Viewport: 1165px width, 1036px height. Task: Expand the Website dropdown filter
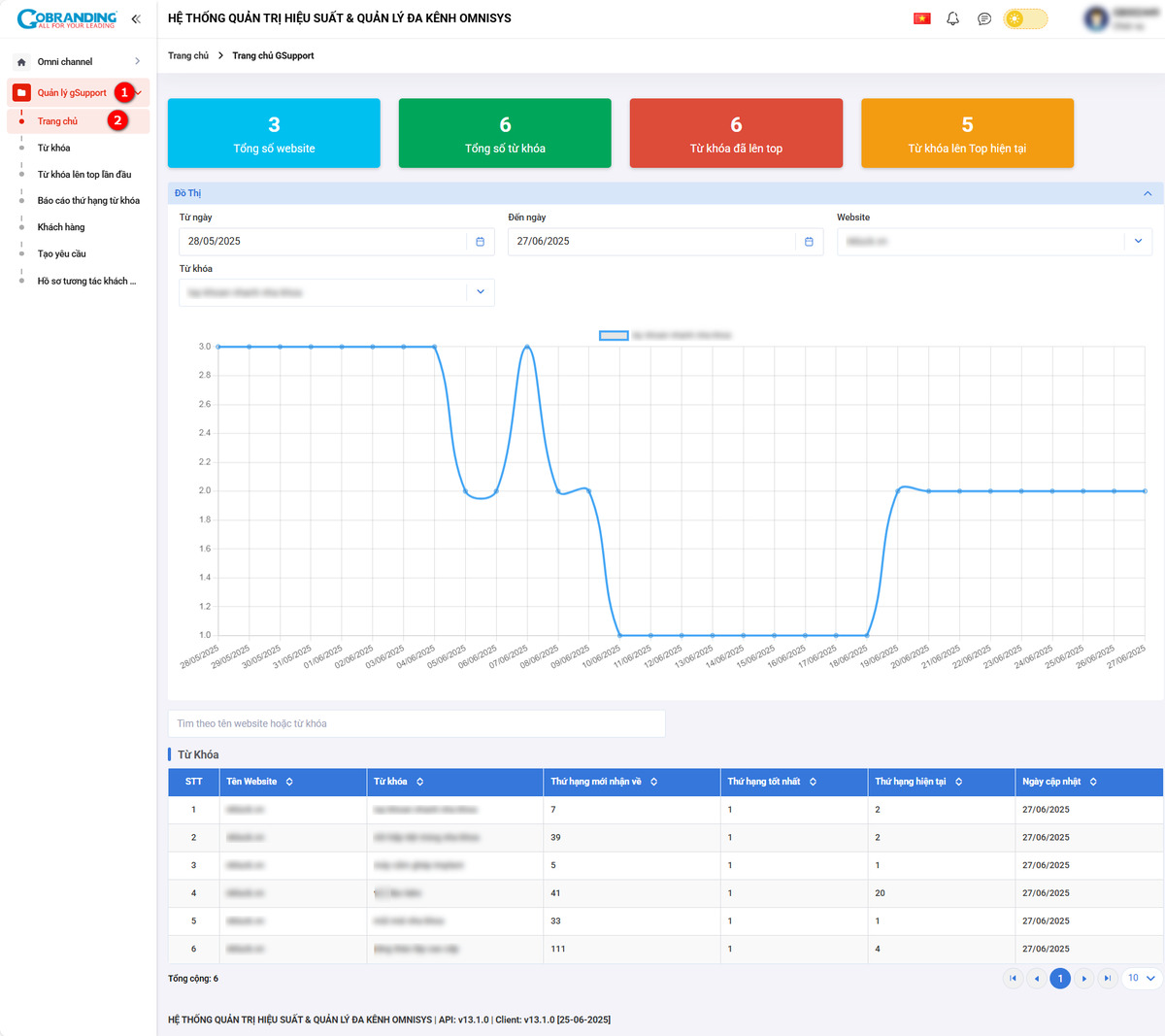click(x=1138, y=242)
